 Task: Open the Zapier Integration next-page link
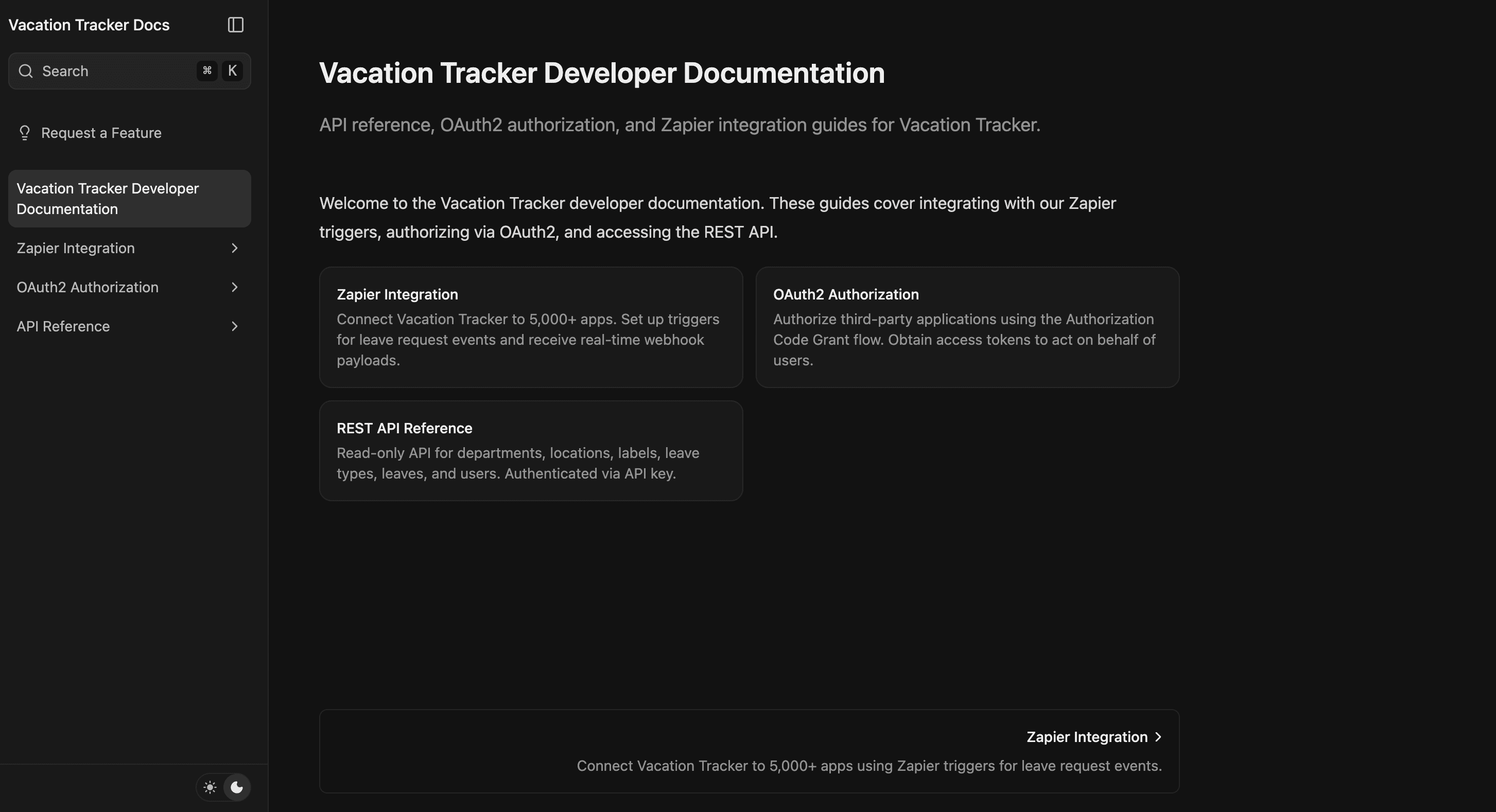pyautogui.click(x=1086, y=736)
